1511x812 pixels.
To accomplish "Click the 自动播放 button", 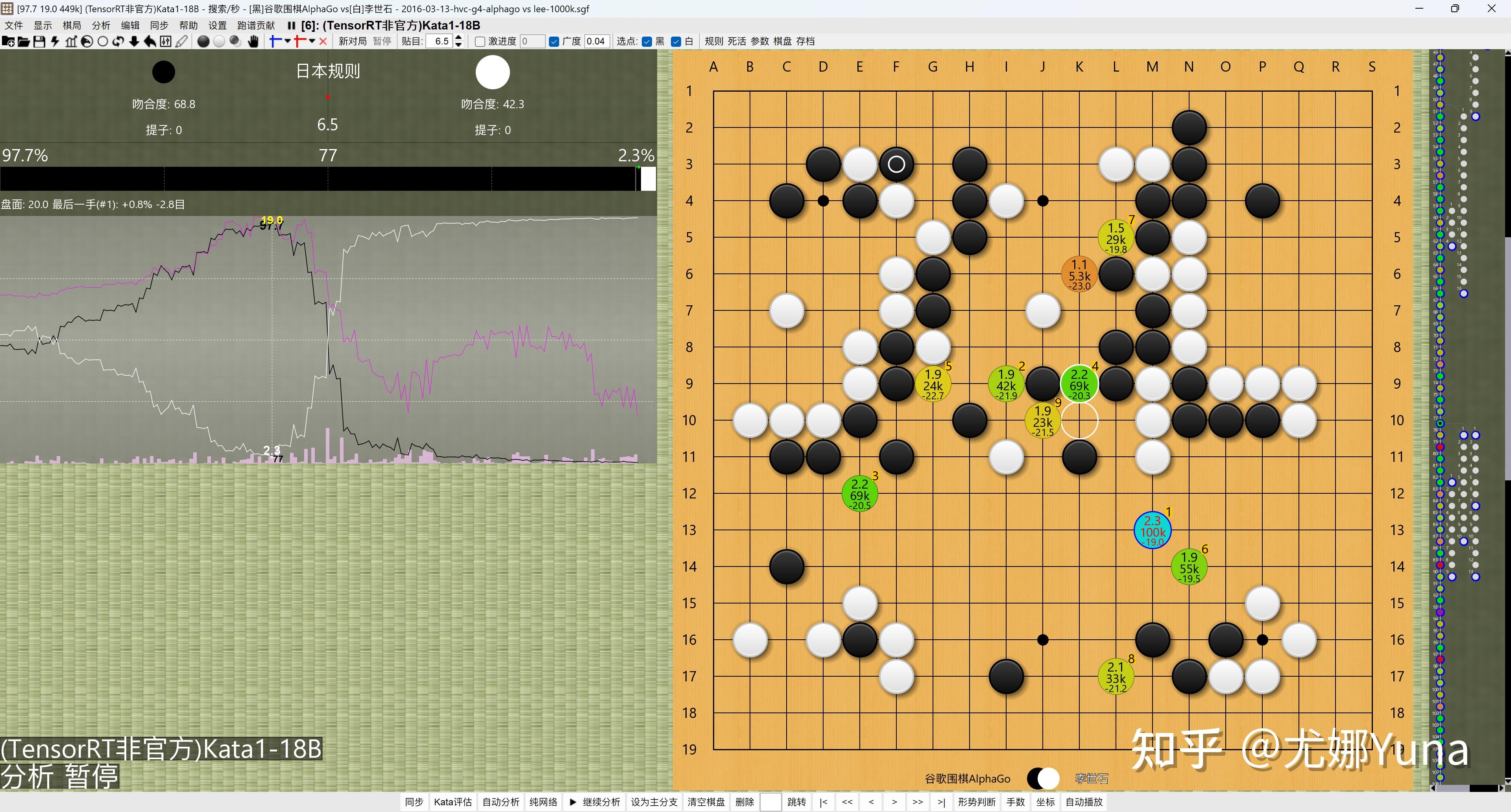I will point(1084,801).
